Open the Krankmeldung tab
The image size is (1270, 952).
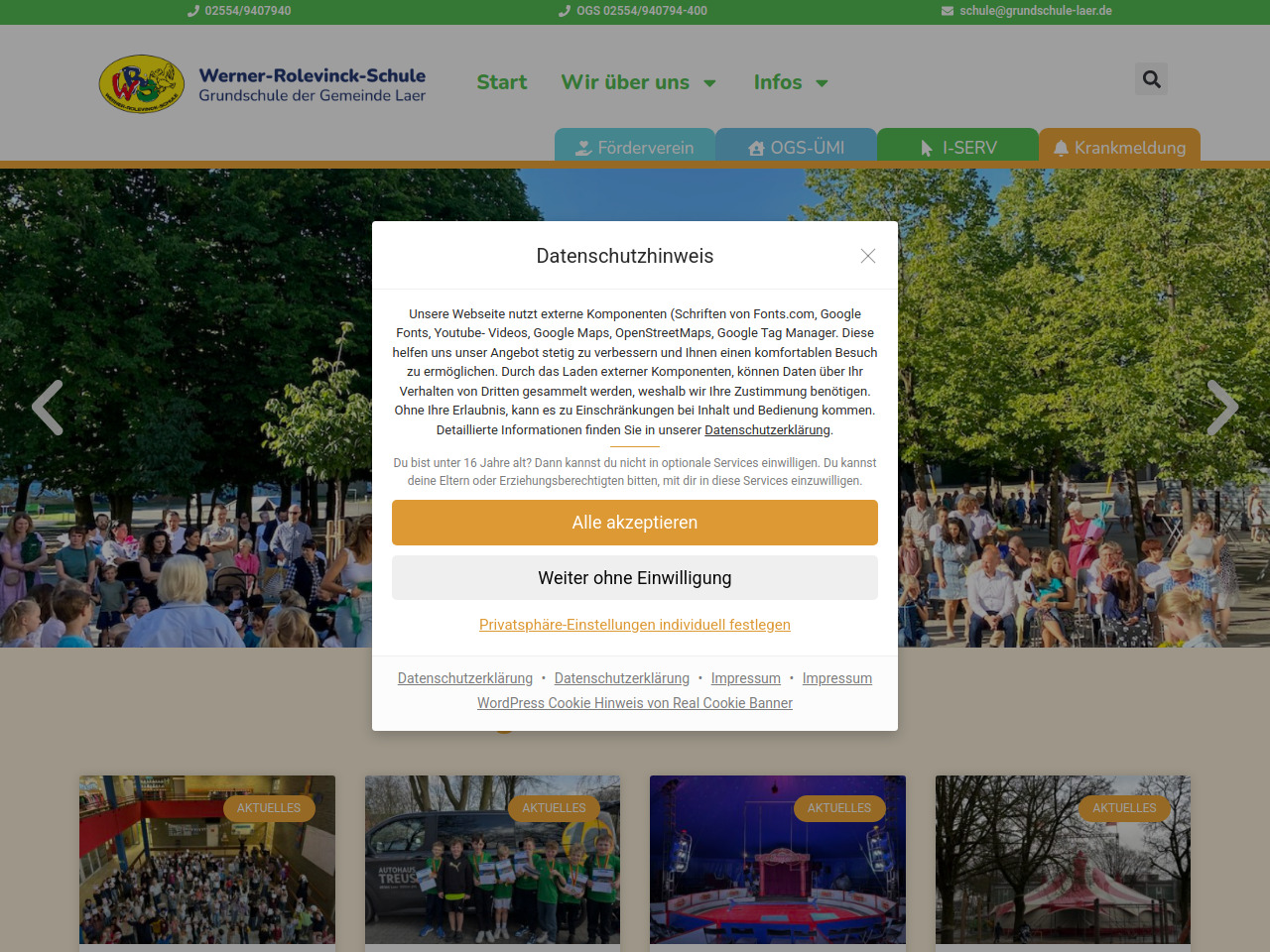coord(1119,147)
